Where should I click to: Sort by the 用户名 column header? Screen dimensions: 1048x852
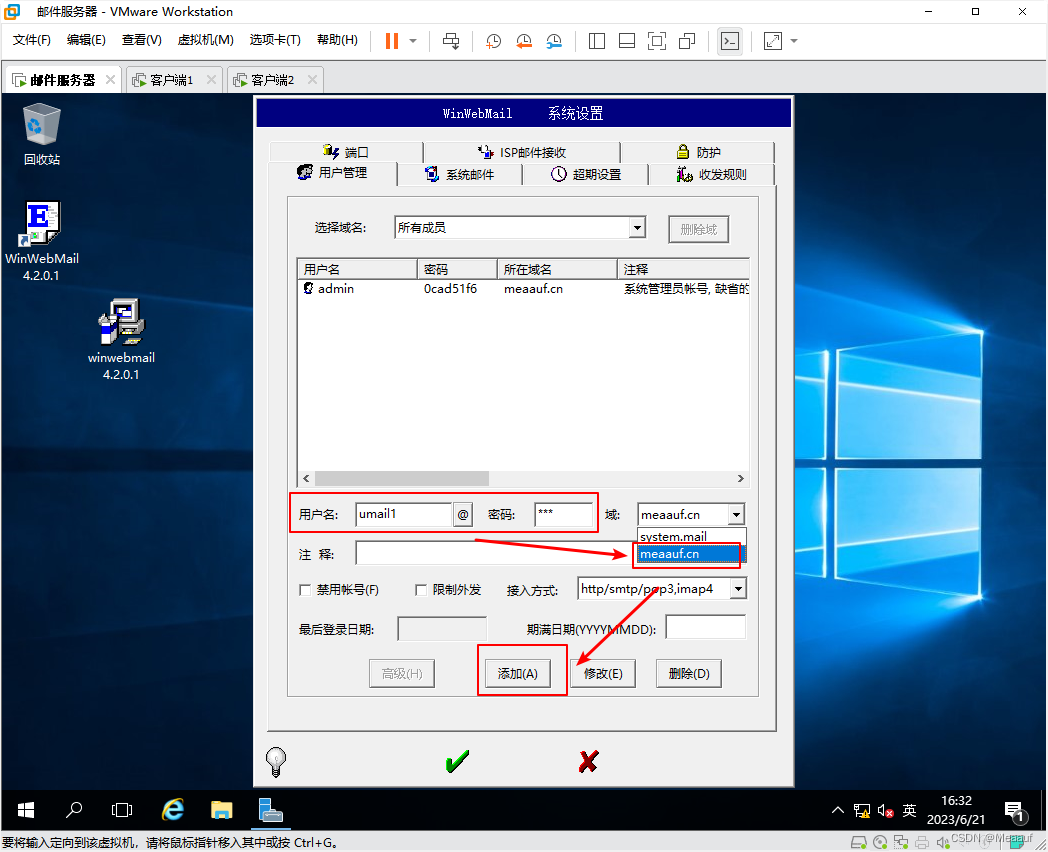tap(358, 269)
